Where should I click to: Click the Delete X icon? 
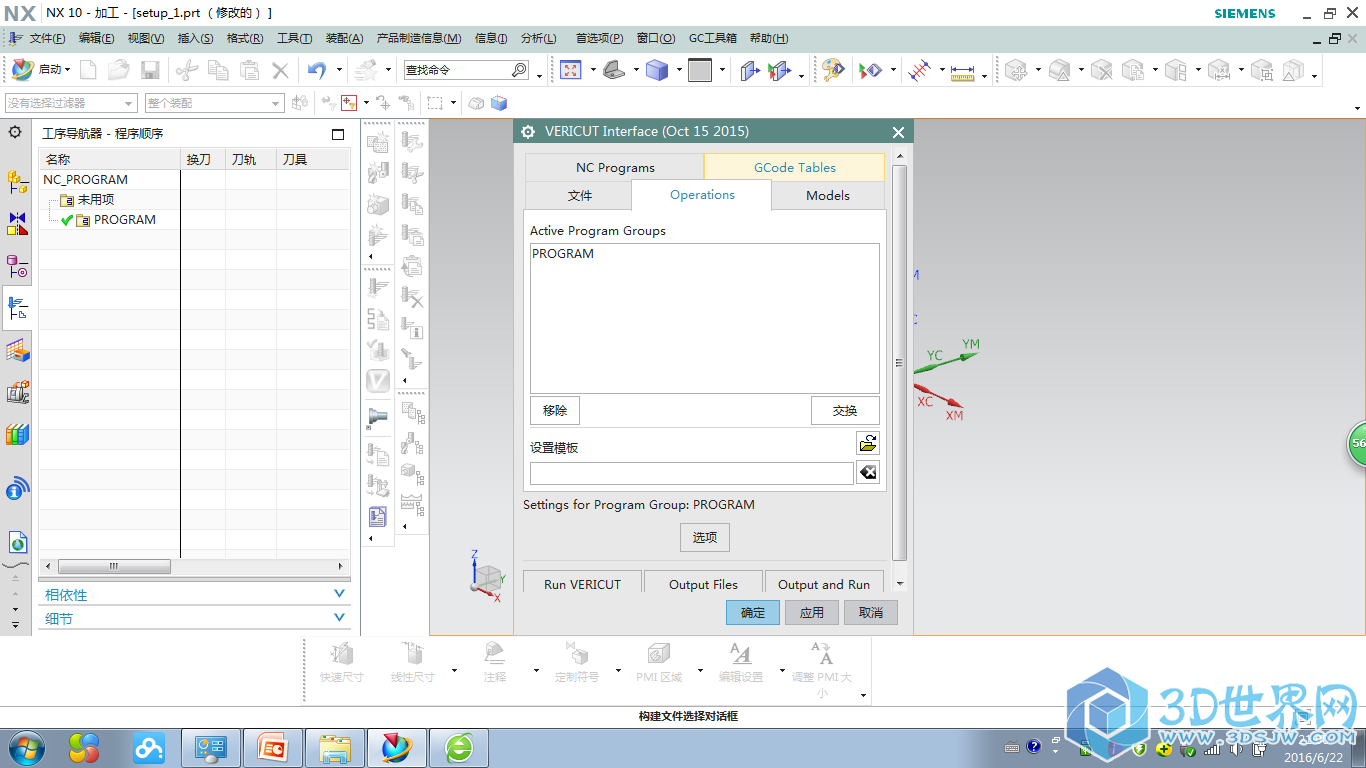(281, 70)
